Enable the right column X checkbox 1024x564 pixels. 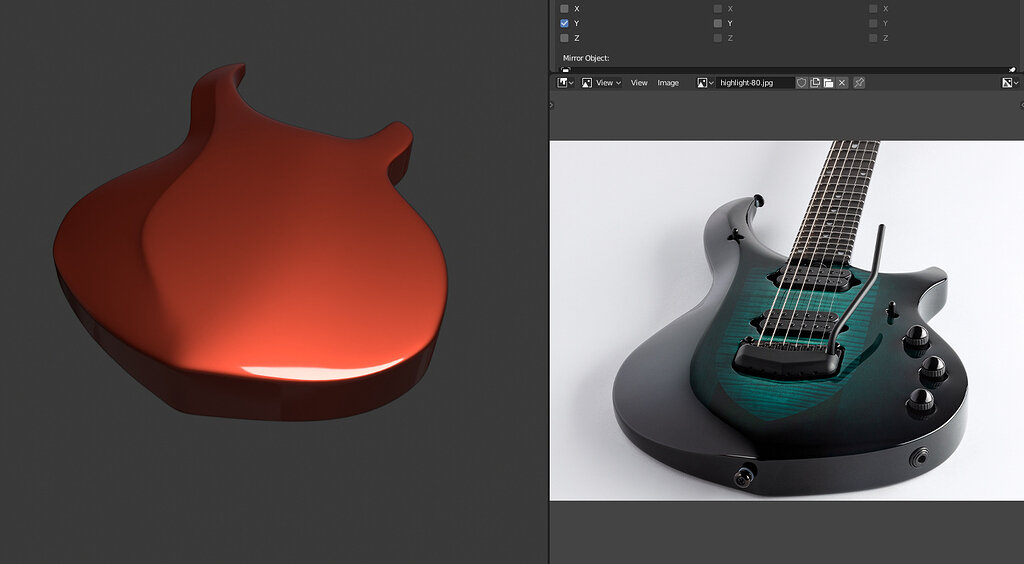coord(873,8)
